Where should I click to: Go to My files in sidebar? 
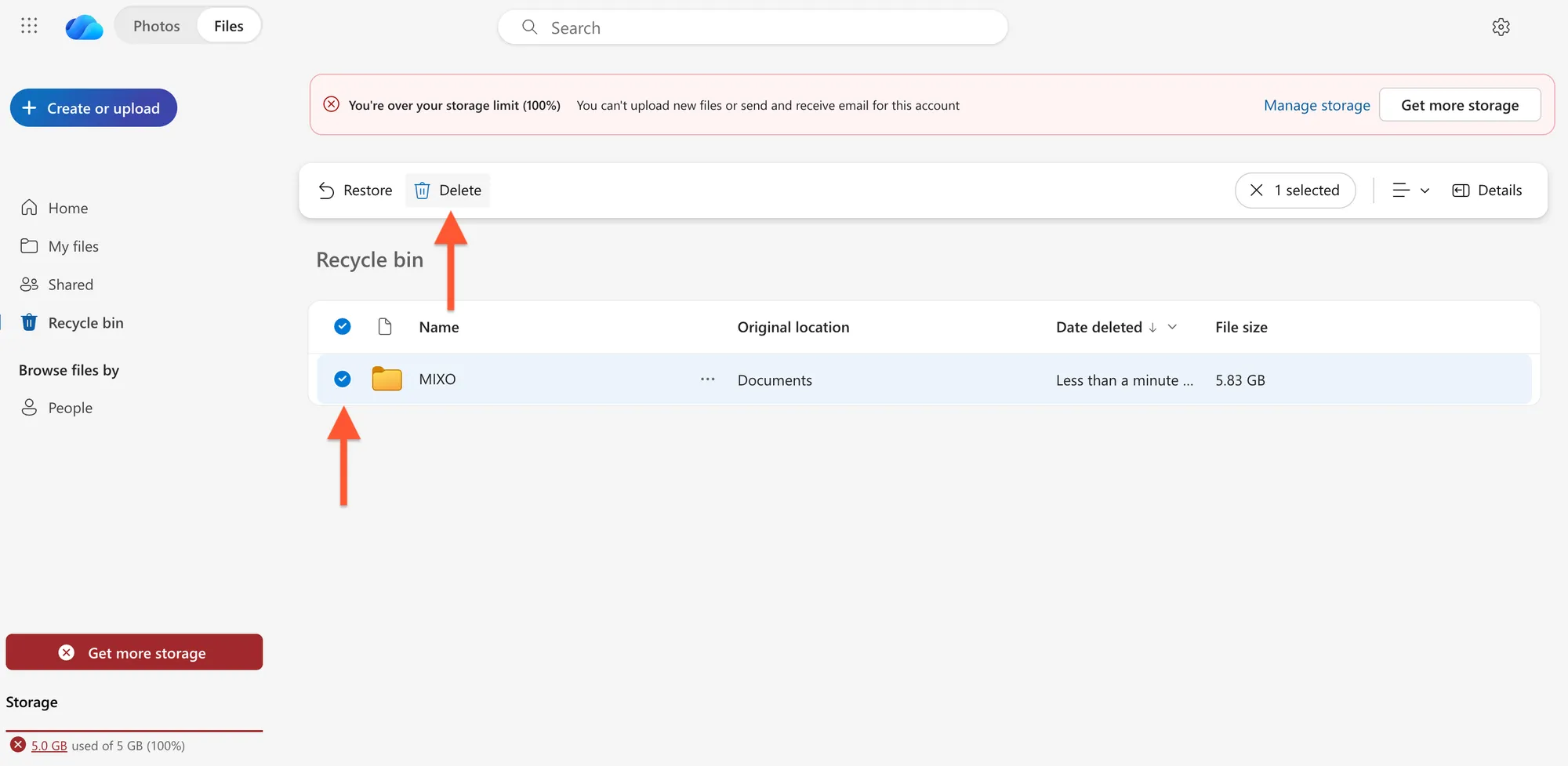pyautogui.click(x=73, y=246)
